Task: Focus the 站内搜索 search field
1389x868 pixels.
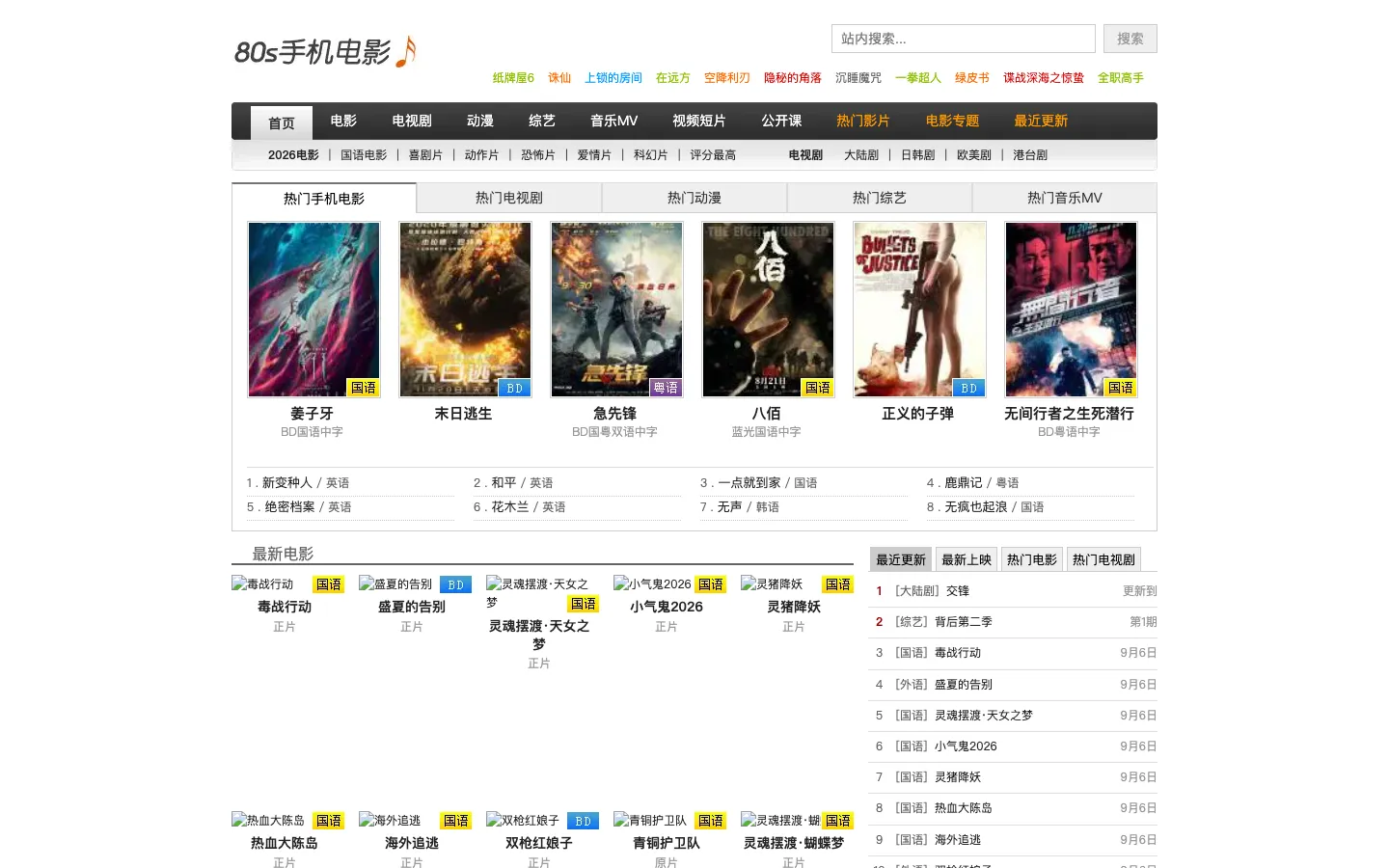Action: 963,39
